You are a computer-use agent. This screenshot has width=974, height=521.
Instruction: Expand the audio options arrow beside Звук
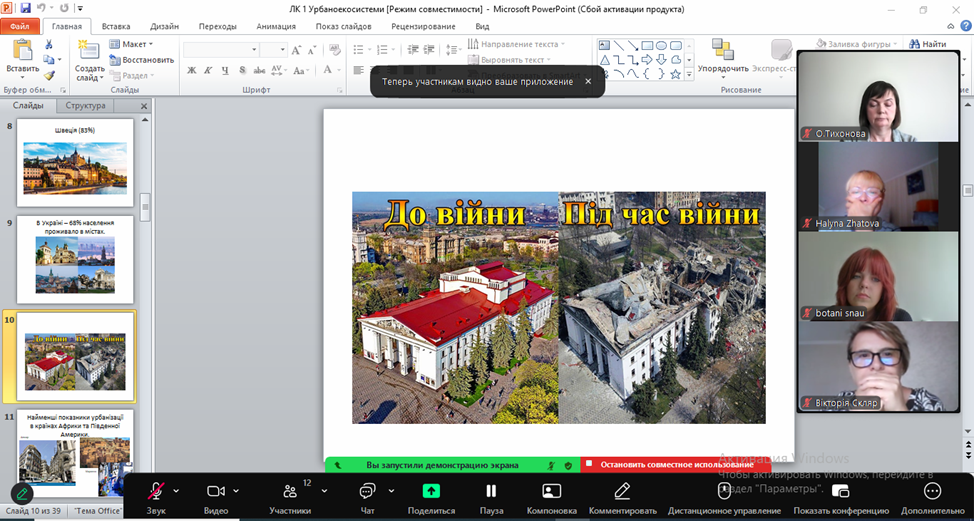(177, 491)
